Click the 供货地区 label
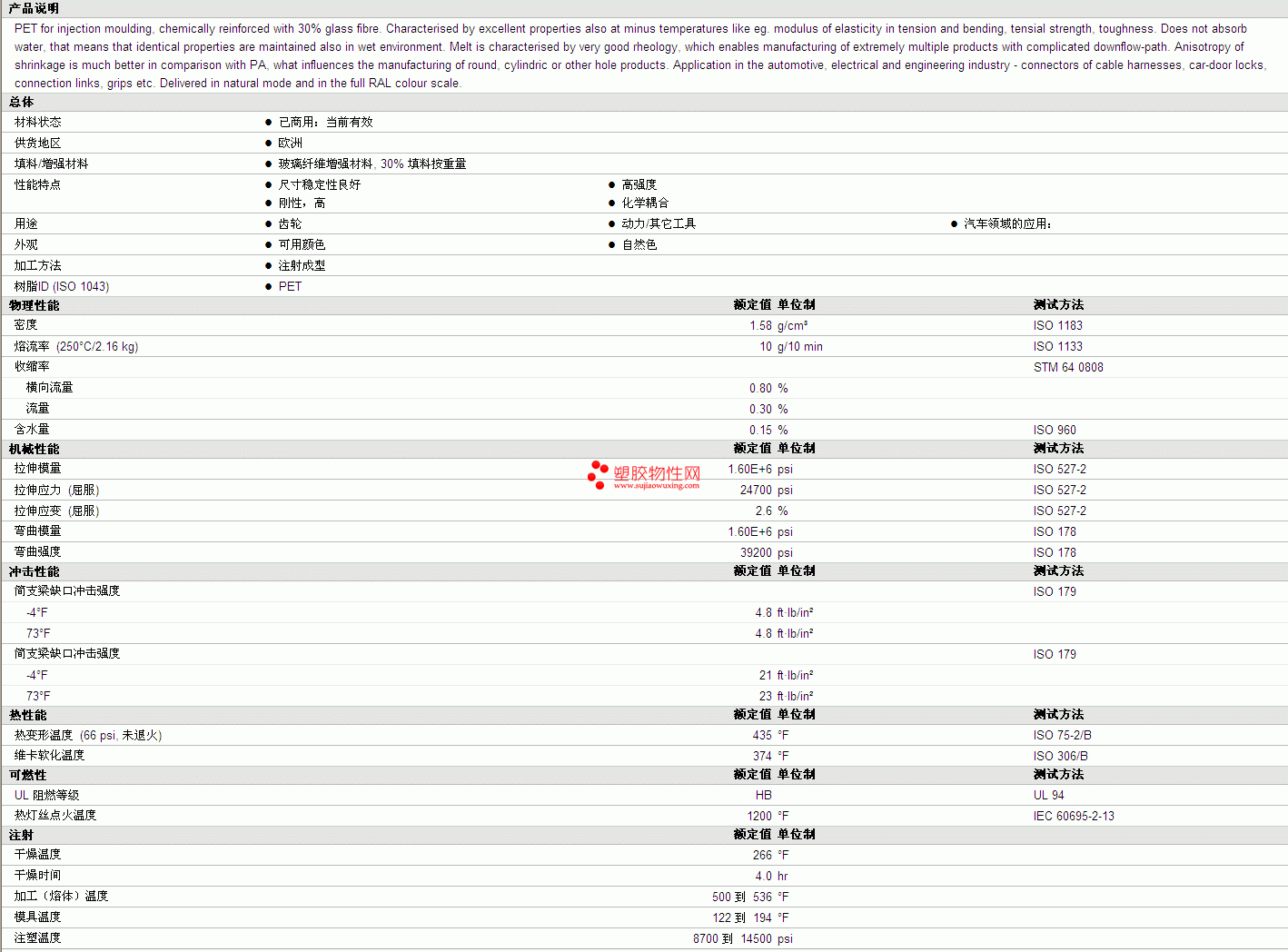This screenshot has height=952, width=1288. (x=37, y=143)
